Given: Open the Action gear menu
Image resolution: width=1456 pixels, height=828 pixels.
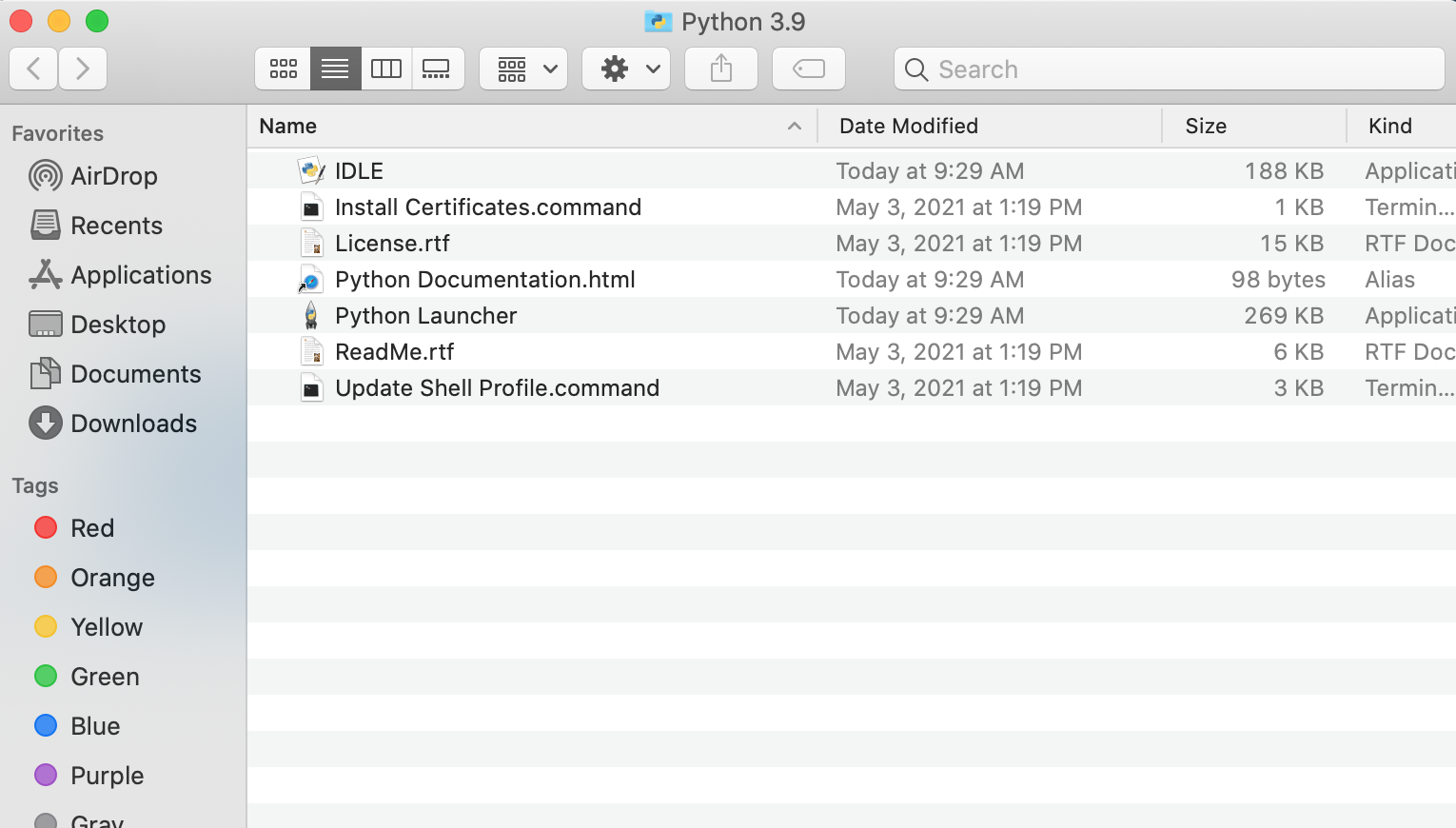Looking at the screenshot, I should point(626,69).
